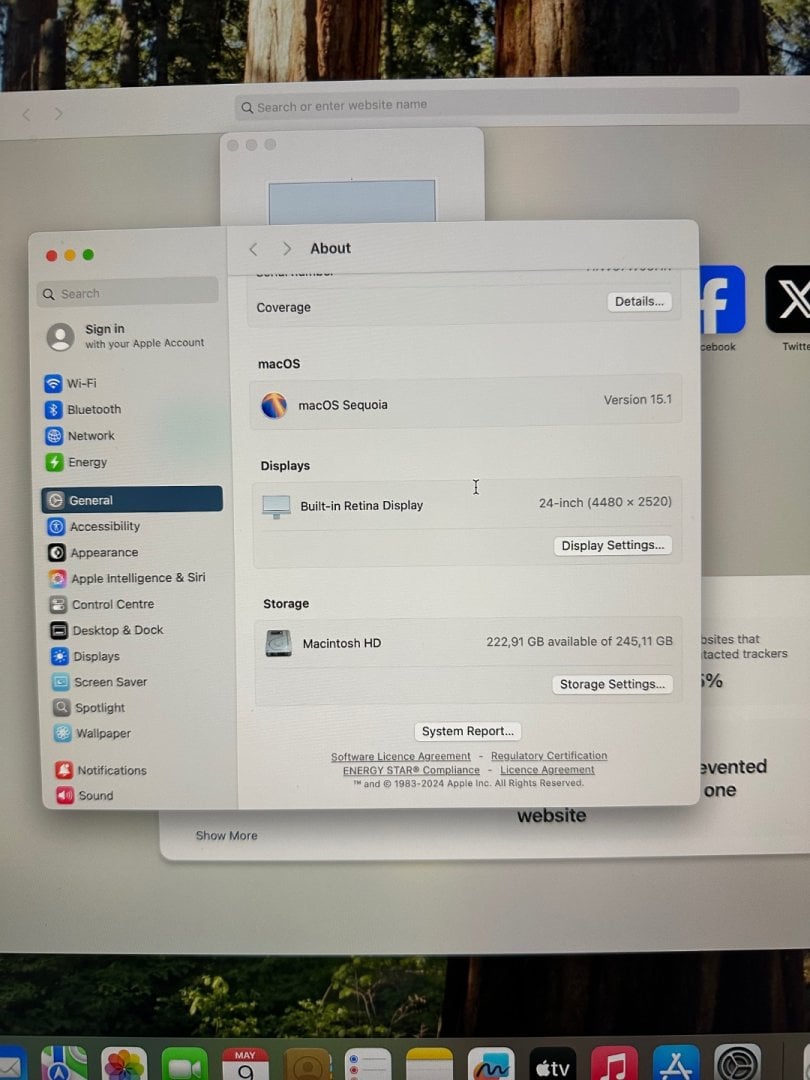Open Energy settings
810x1080 pixels.
[76, 462]
